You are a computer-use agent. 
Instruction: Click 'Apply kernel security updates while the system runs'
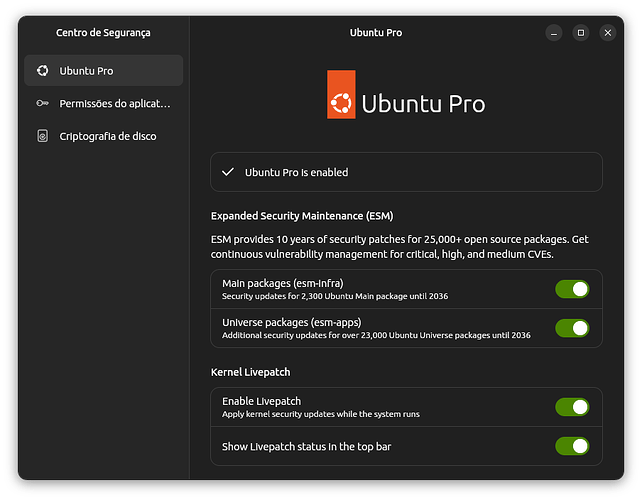pyautogui.click(x=321, y=414)
